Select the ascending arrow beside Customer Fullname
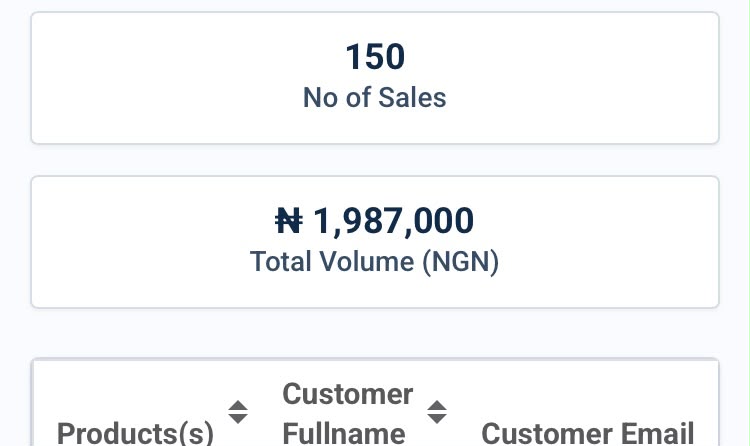Screen dimensions: 750x446 (437, 406)
